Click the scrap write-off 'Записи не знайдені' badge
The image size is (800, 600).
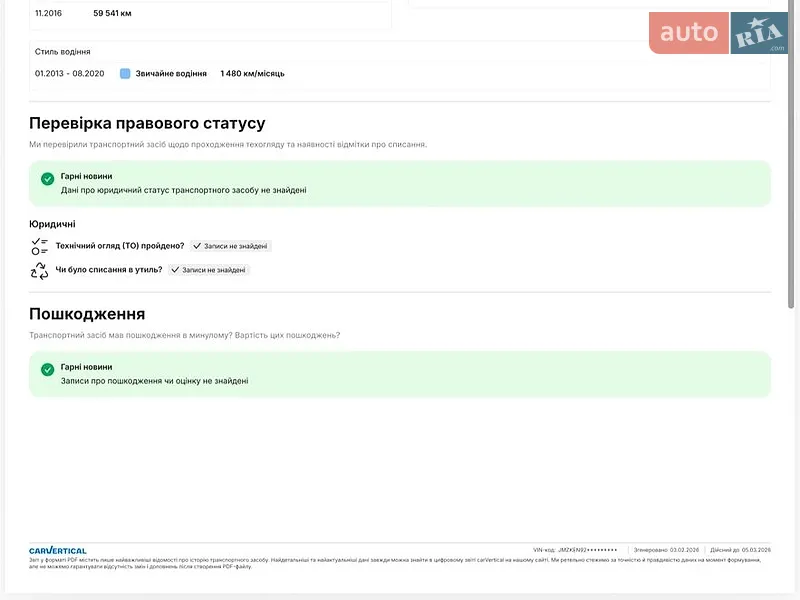coord(209,270)
